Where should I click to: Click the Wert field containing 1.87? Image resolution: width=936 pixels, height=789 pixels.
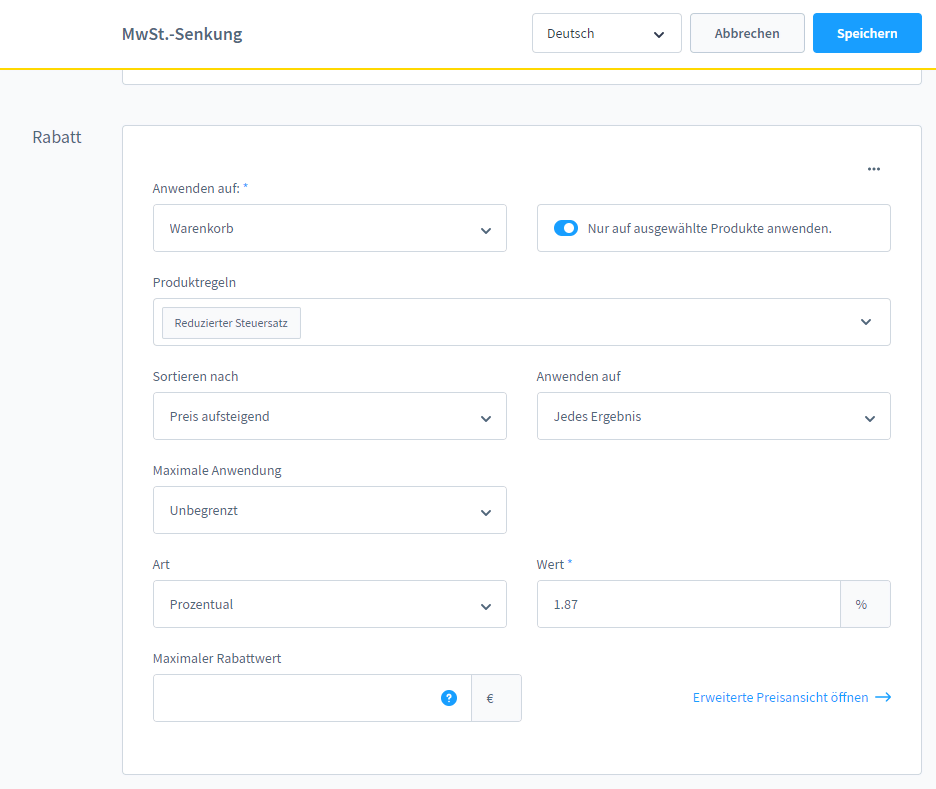[x=688, y=604]
